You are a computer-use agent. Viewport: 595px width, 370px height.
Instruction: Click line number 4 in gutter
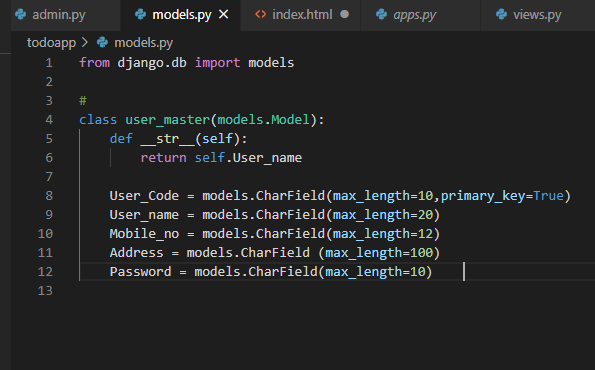tap(49, 120)
